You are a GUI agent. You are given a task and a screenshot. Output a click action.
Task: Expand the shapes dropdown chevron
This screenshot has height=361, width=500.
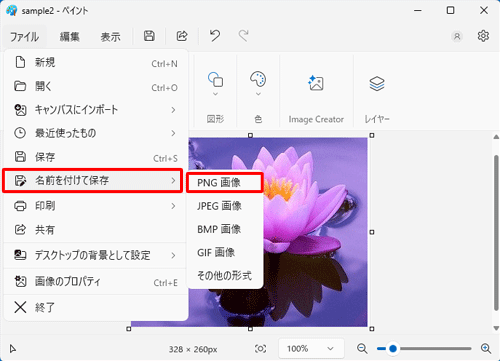click(x=215, y=94)
